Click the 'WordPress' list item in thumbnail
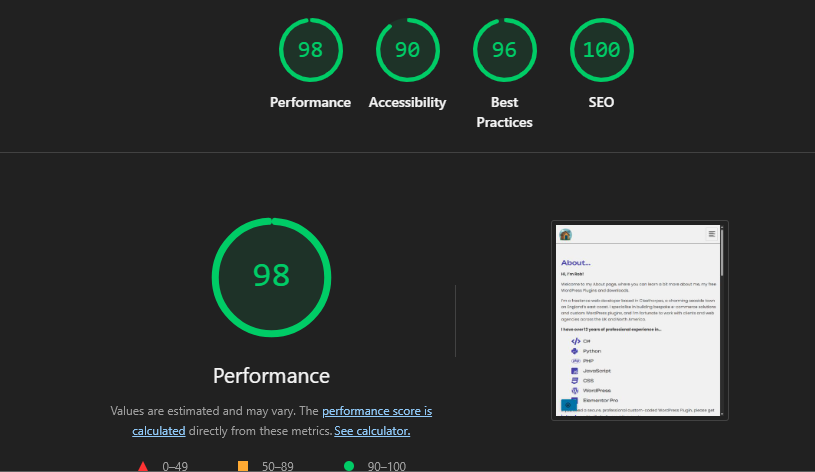Image resolution: width=815 pixels, height=472 pixels. pyautogui.click(x=597, y=390)
